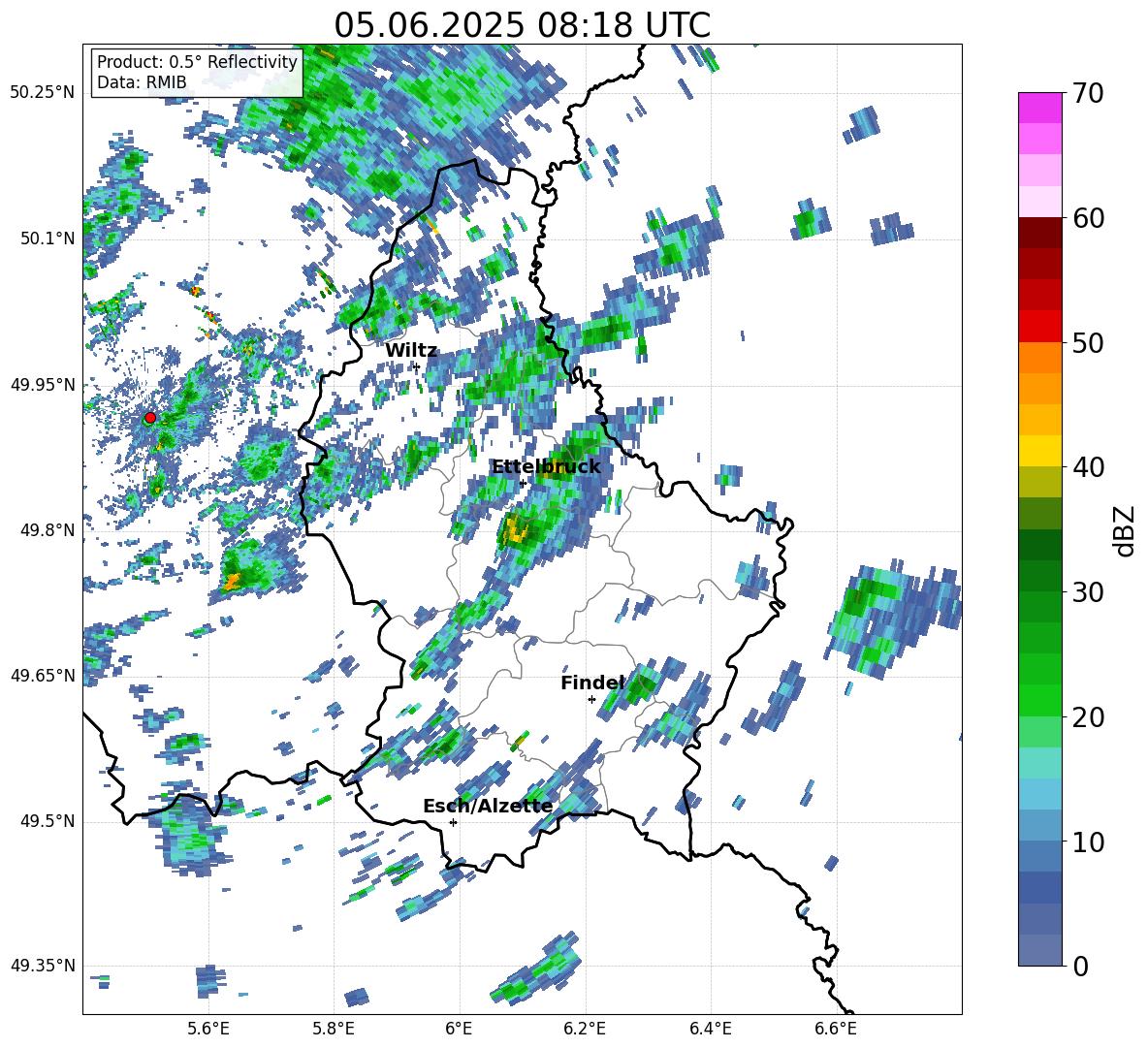Click the 50.1°N latitude label
Screen dimensions: 1148x1048
47,238
